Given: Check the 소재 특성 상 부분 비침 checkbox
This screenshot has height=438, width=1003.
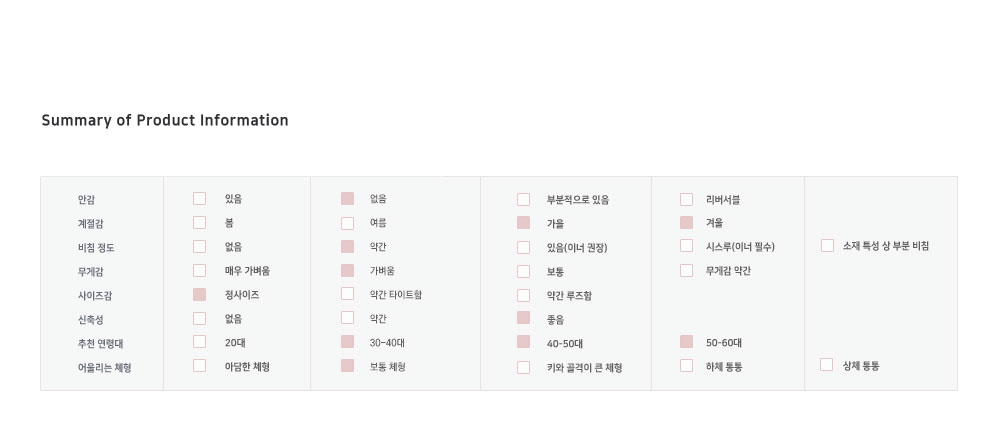Looking at the screenshot, I should coord(828,246).
